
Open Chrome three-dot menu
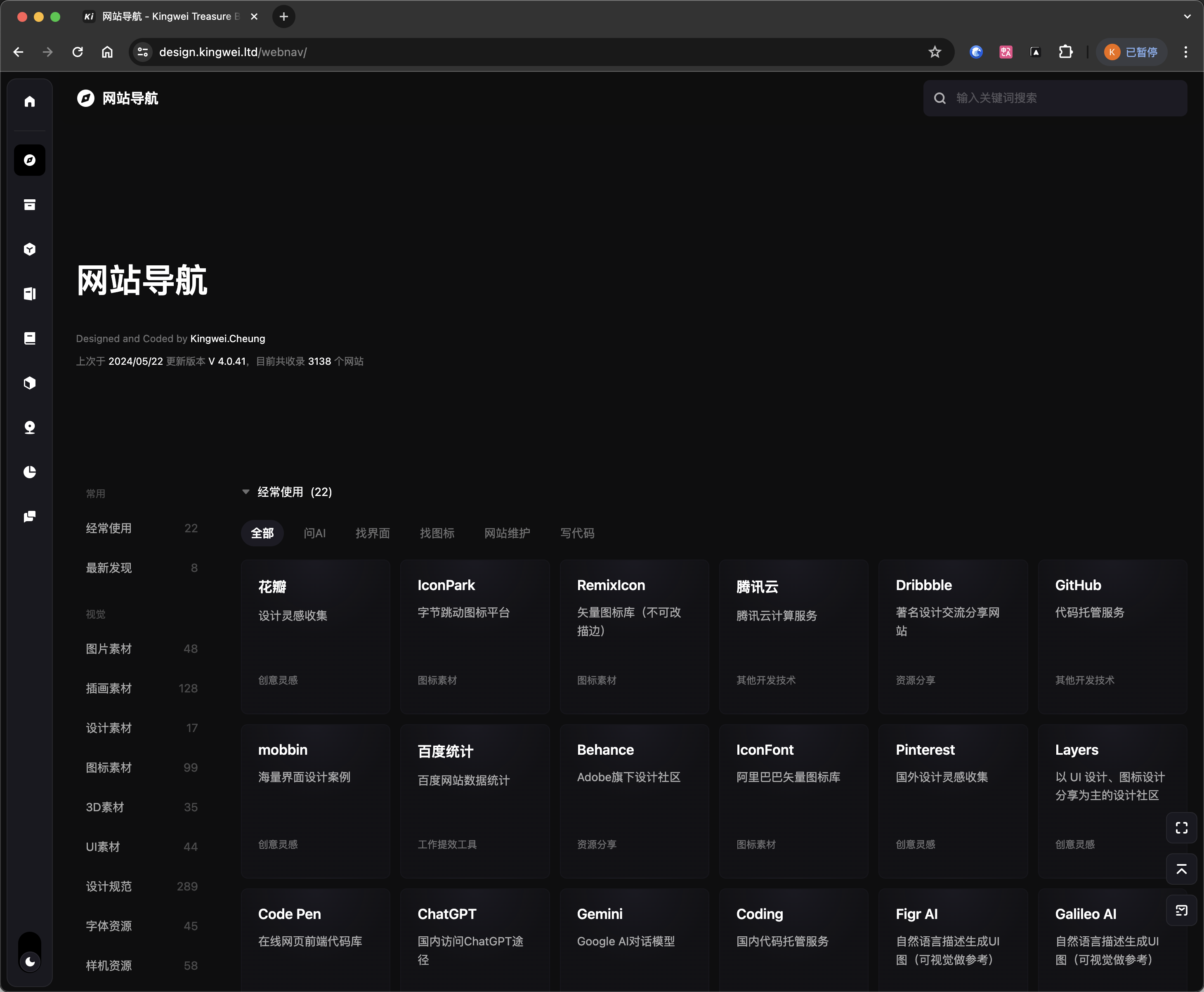pyautogui.click(x=1186, y=52)
